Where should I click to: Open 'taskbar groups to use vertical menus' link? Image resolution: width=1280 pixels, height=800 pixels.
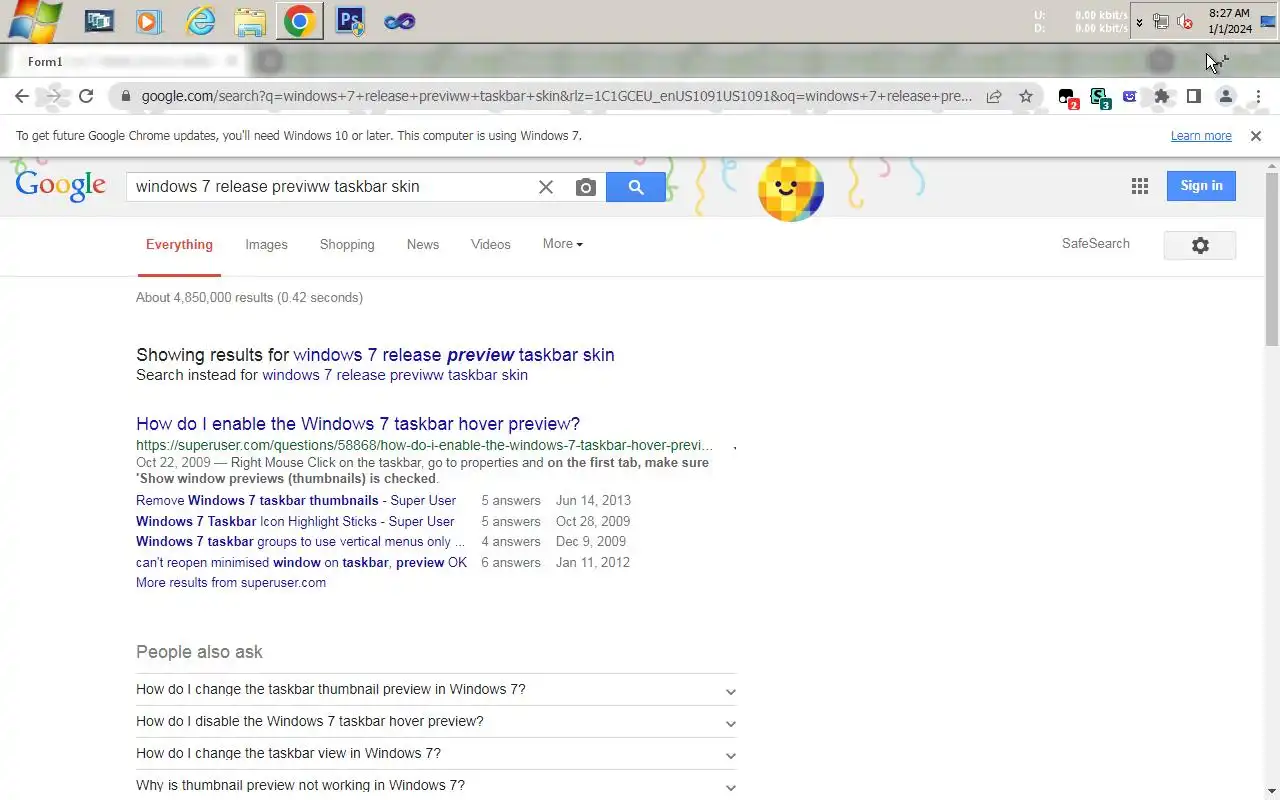pos(300,542)
